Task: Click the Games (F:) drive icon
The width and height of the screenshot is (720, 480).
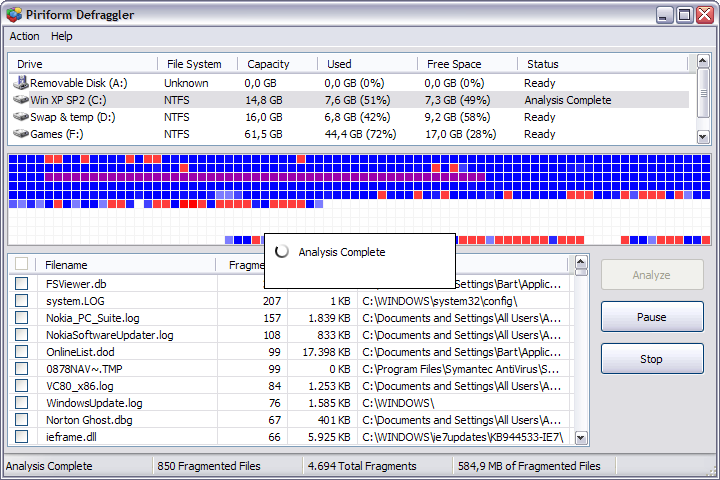Action: pos(21,134)
